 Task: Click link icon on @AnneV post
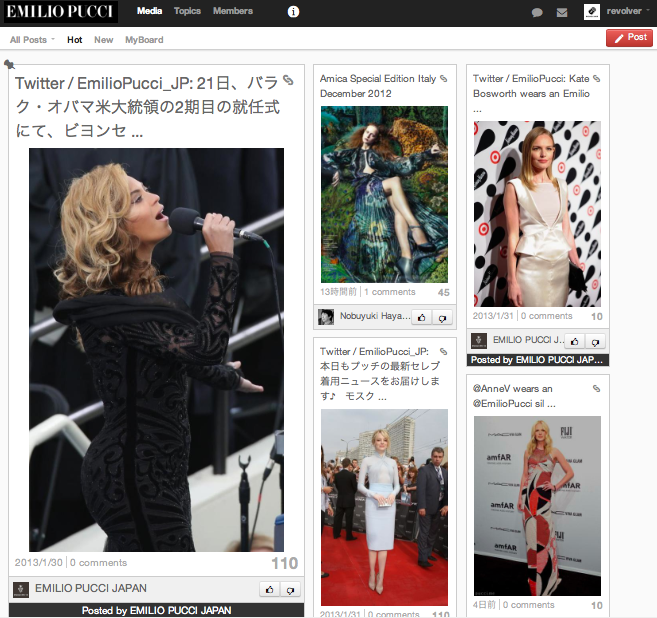pos(596,388)
